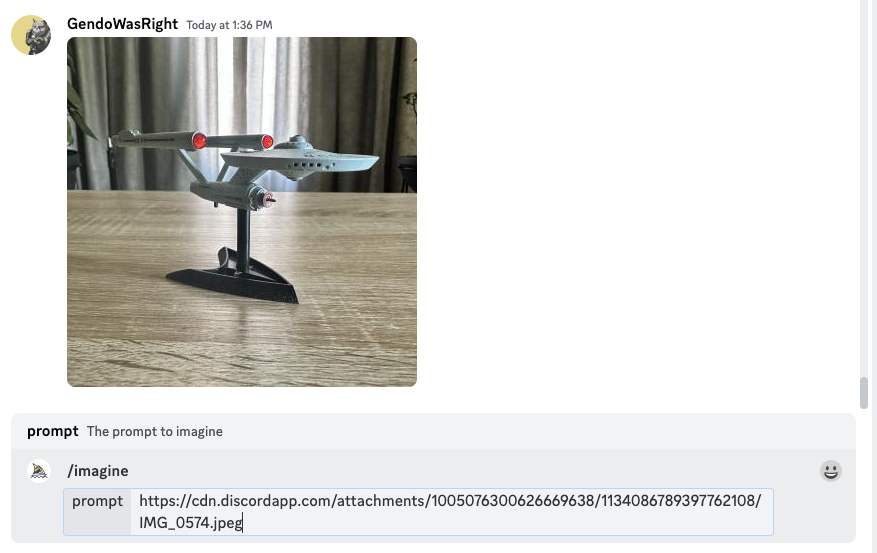Click the scrollbar track below the thumb
Screen dimensions: 877x553
[x=864, y=481]
